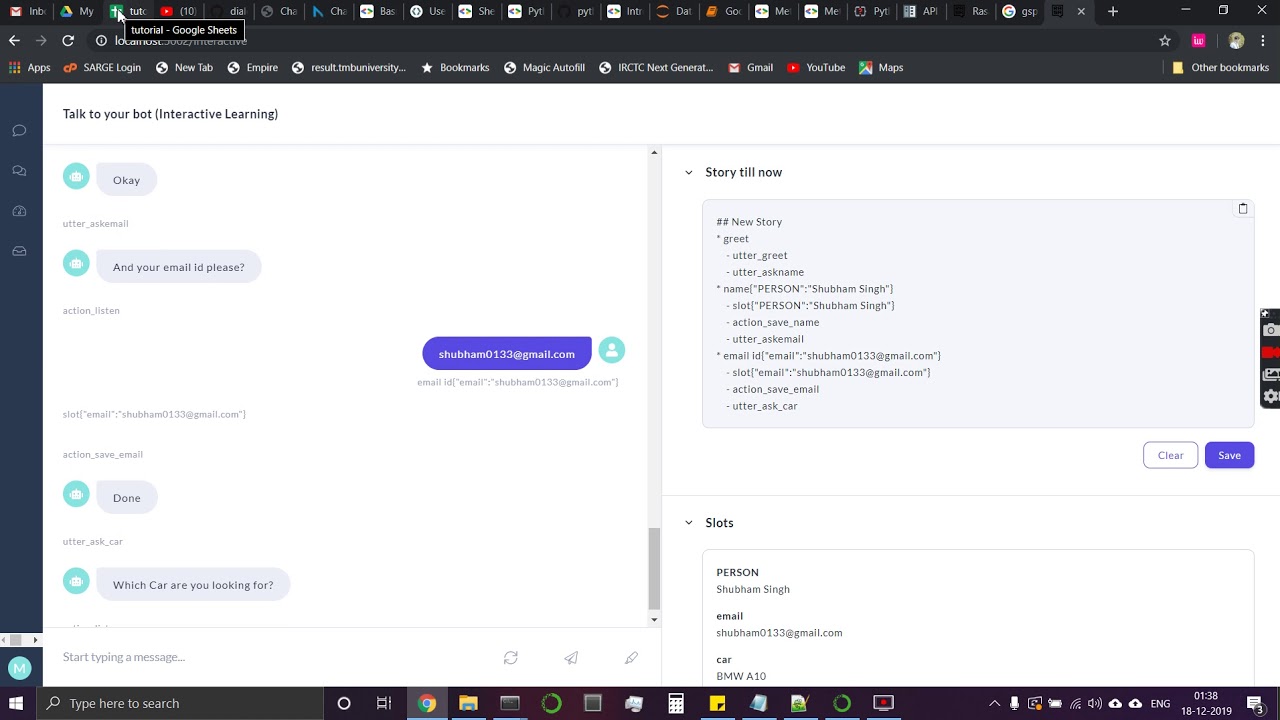Open the Gmail bookmark
This screenshot has height=720, width=1280.
(x=750, y=68)
